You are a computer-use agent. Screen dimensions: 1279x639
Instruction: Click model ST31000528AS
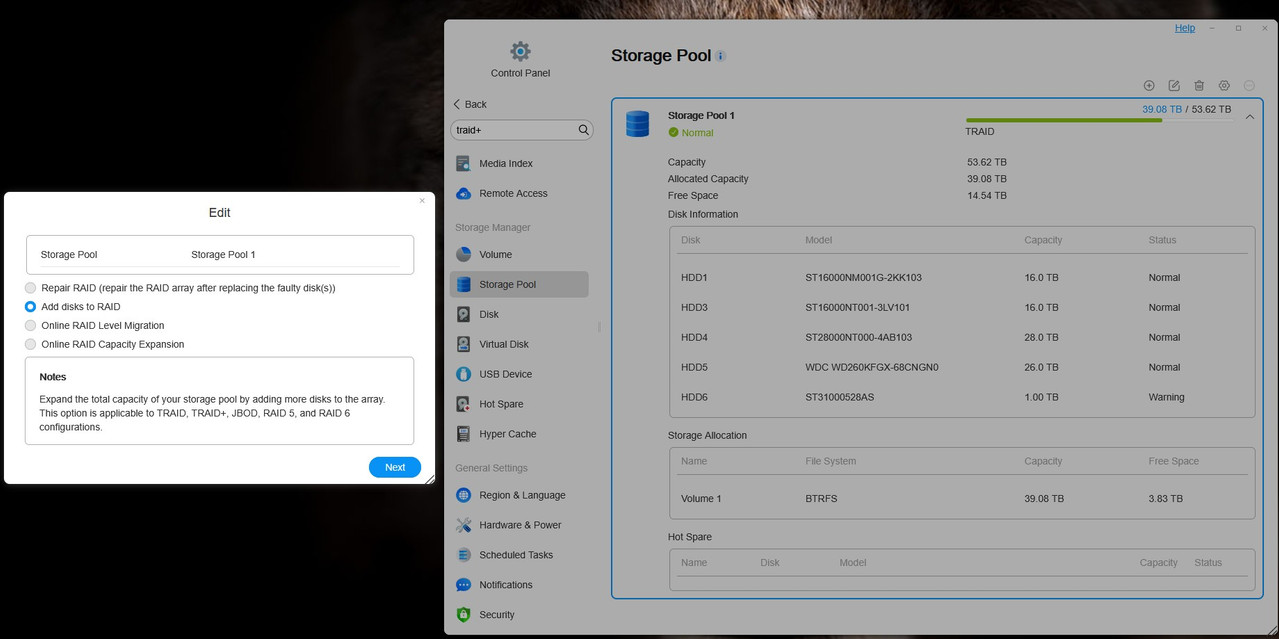tap(839, 397)
